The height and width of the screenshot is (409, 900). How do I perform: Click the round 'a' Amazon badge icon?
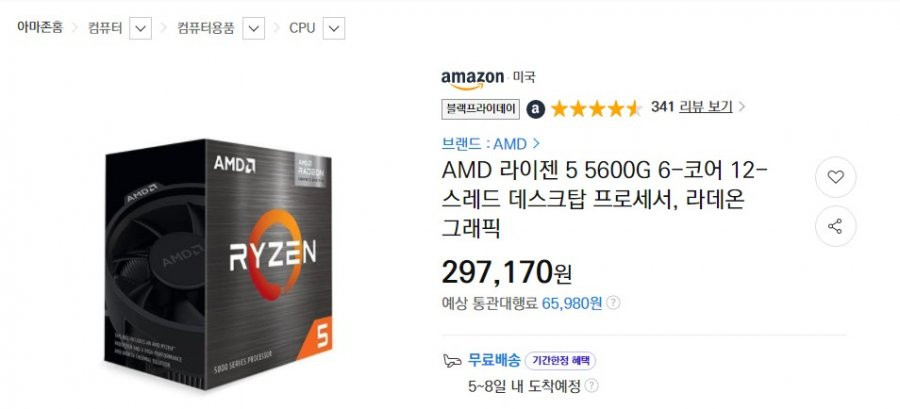click(x=536, y=109)
